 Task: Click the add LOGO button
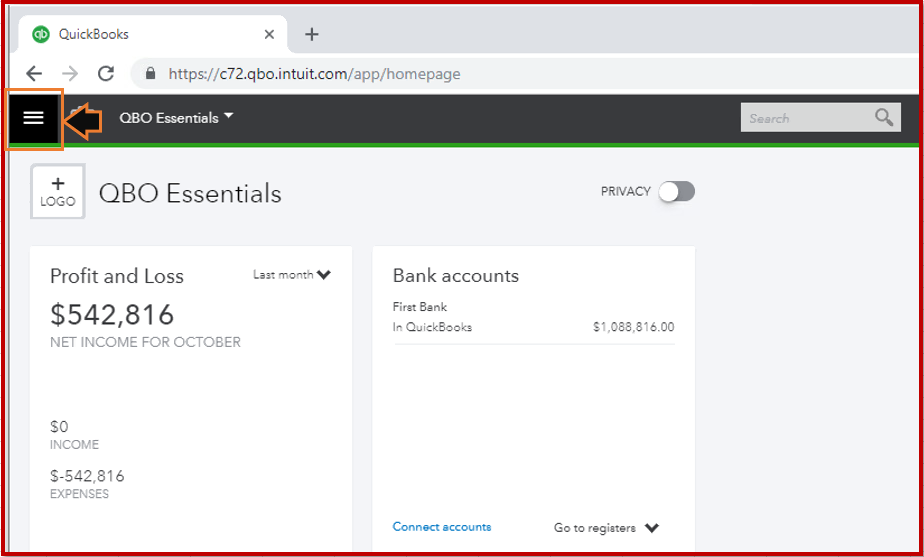coord(58,191)
